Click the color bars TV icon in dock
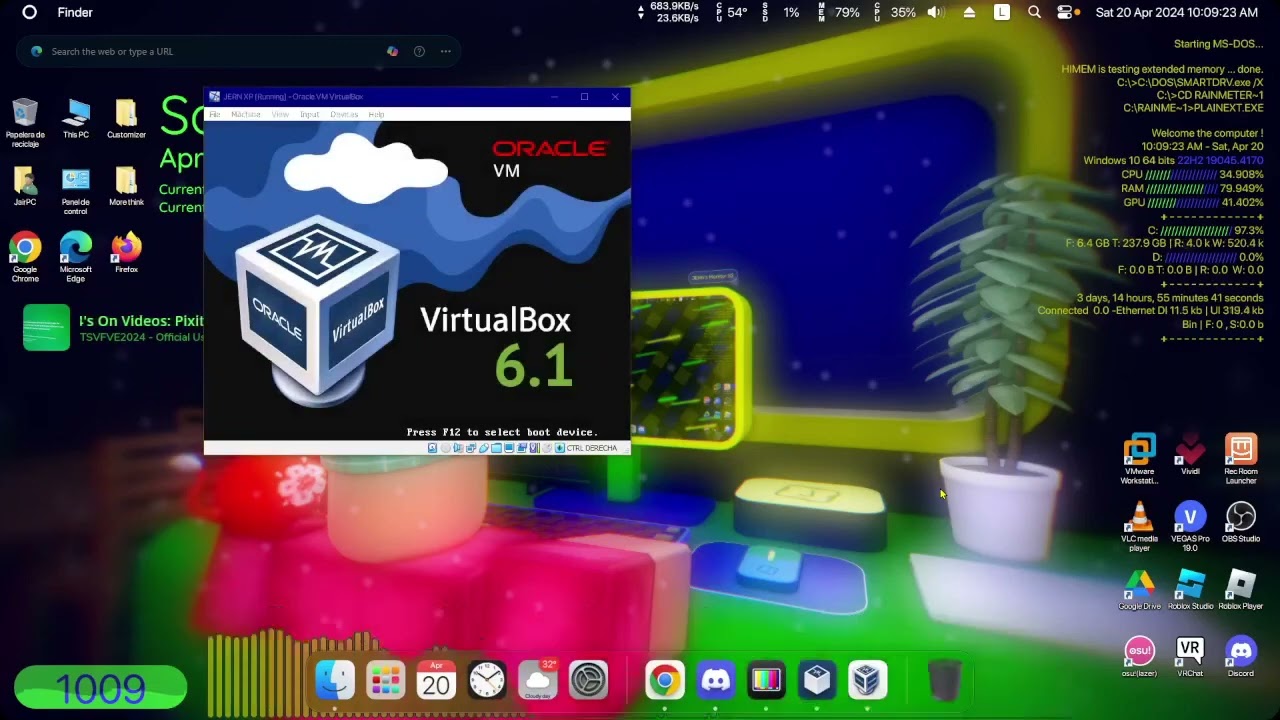Screen dimensions: 1280x720 766,681
